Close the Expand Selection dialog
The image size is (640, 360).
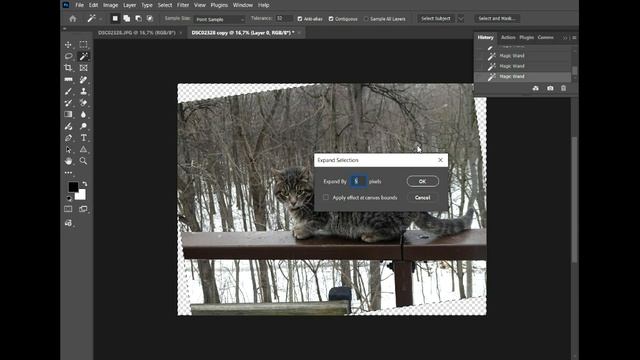pos(440,160)
